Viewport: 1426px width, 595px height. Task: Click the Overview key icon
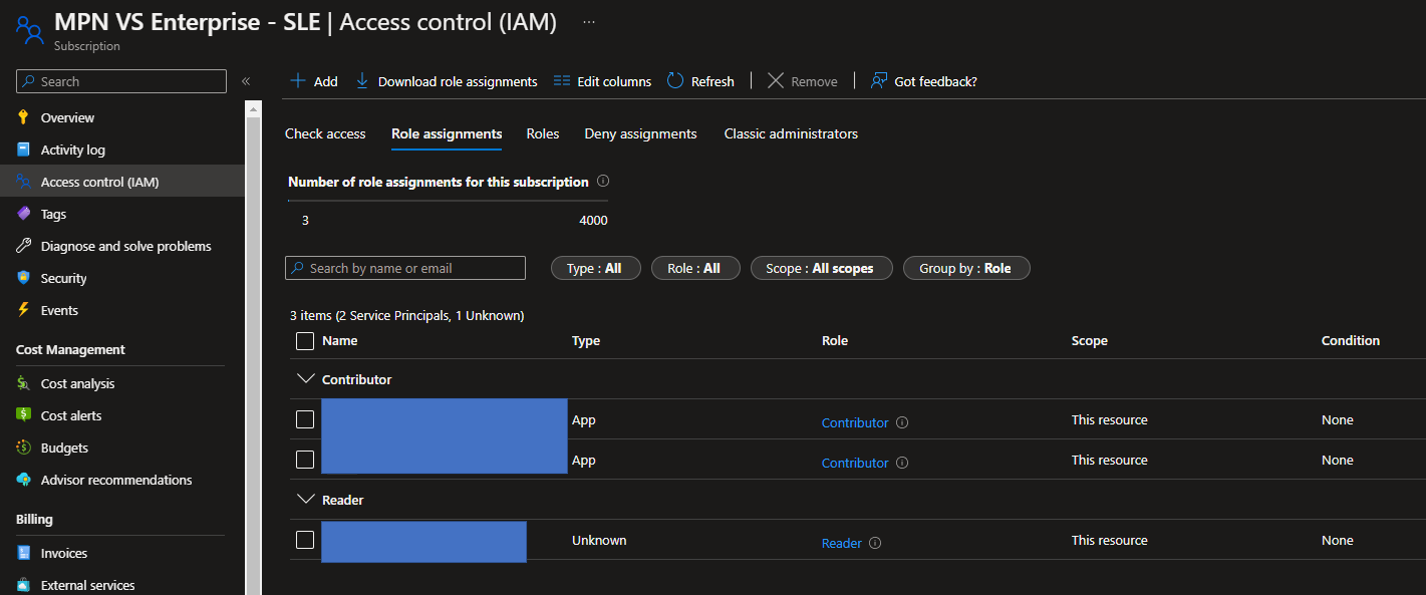[24, 118]
